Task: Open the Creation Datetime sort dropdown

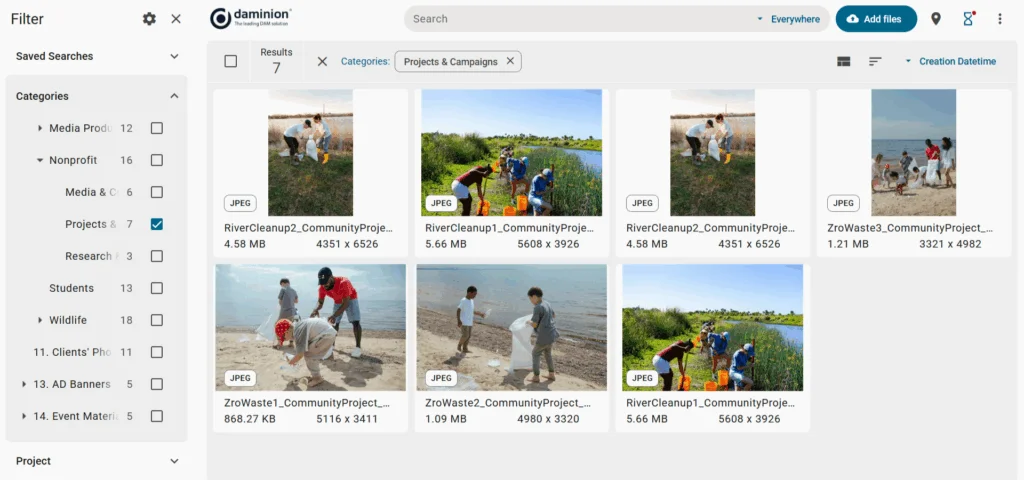Action: (x=950, y=61)
